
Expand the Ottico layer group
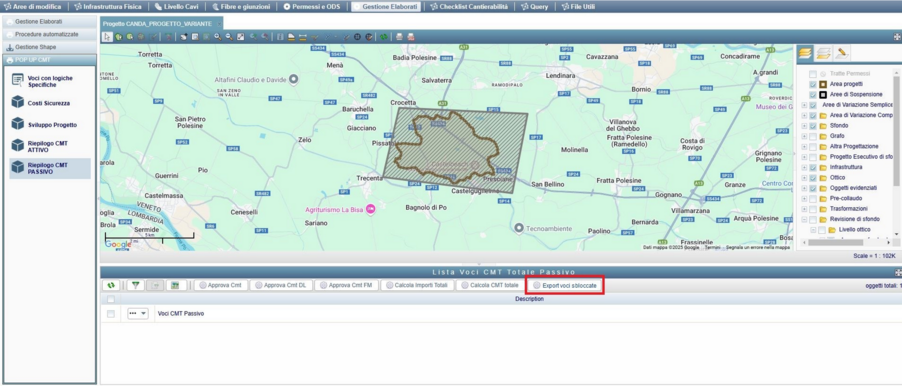[x=804, y=178]
